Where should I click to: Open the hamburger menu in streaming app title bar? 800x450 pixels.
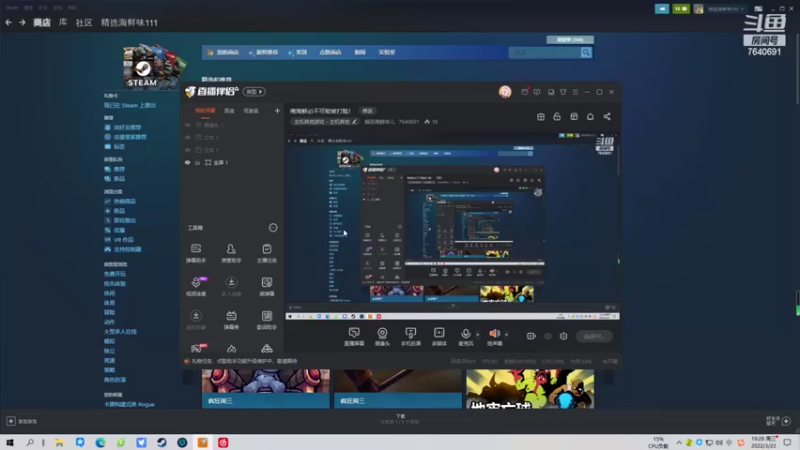click(575, 92)
